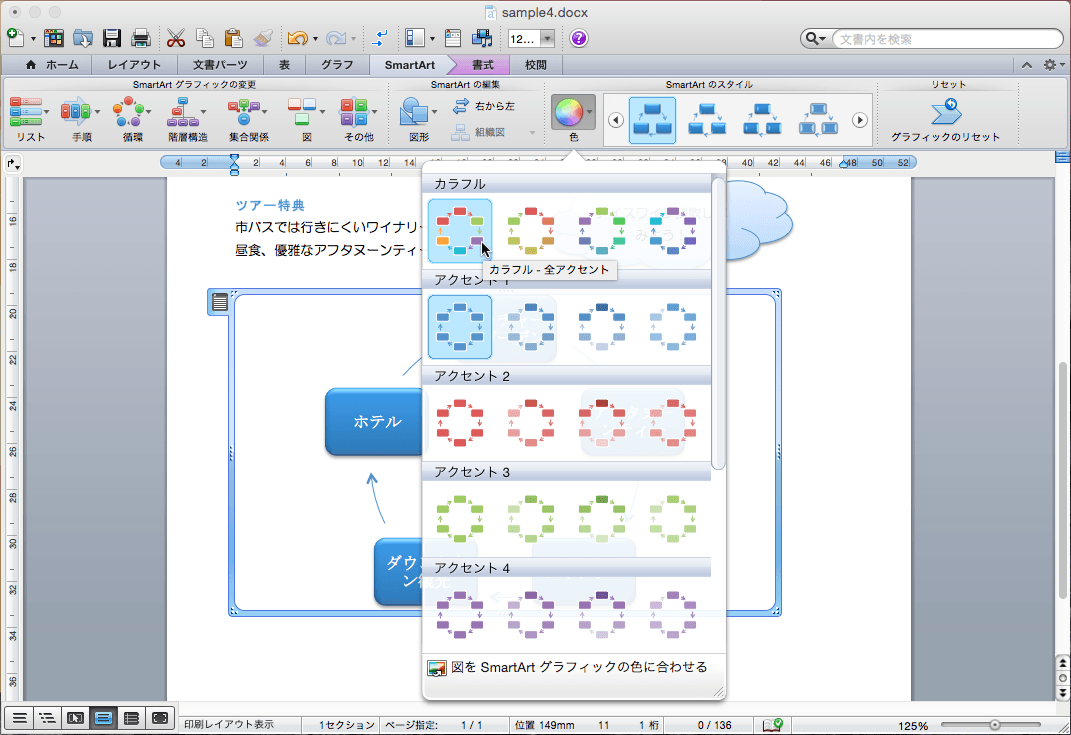1071x735 pixels.
Task: Click the 図形 shape button
Action: coord(418,119)
